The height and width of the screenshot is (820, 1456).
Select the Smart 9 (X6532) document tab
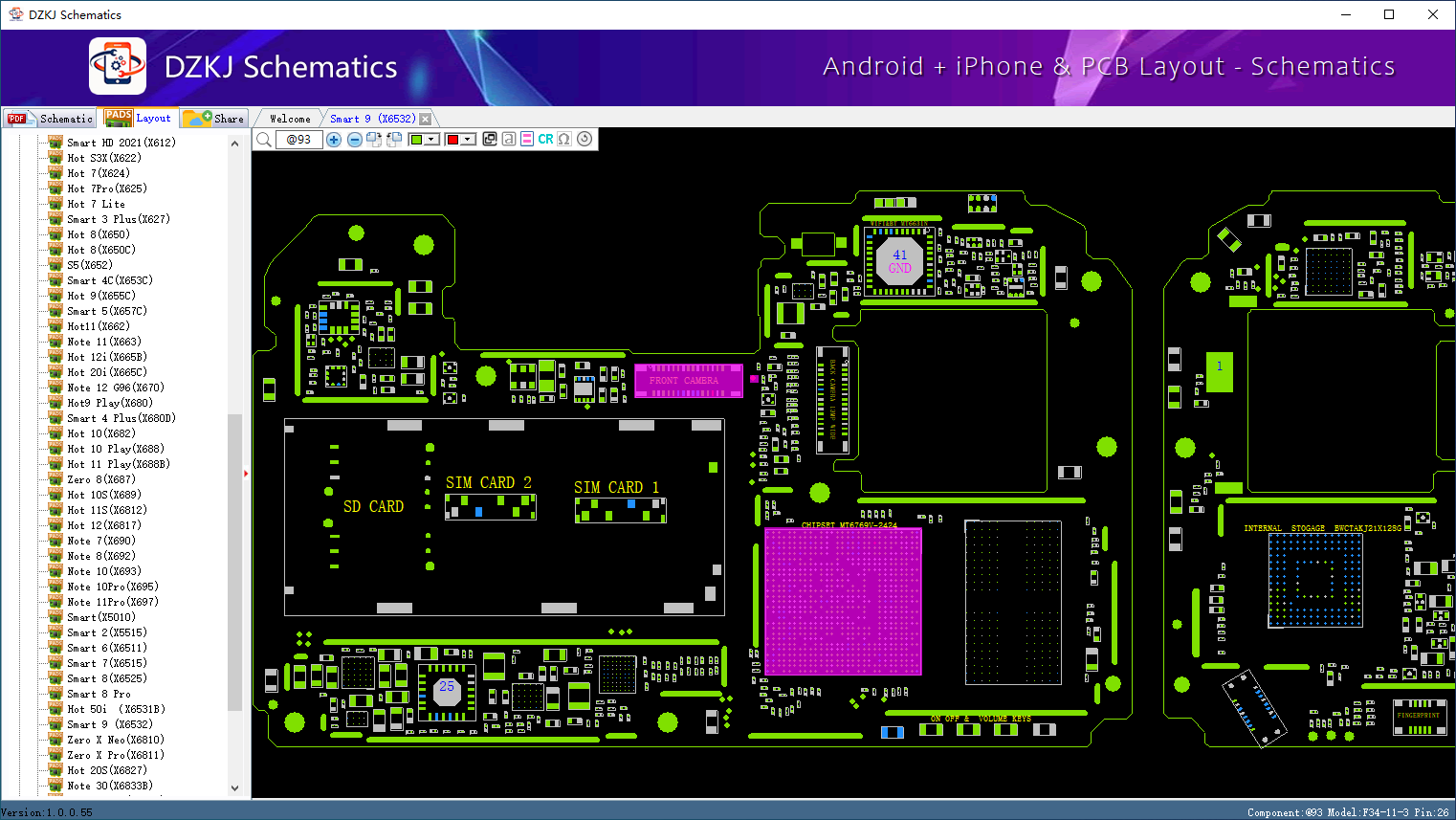tap(372, 119)
